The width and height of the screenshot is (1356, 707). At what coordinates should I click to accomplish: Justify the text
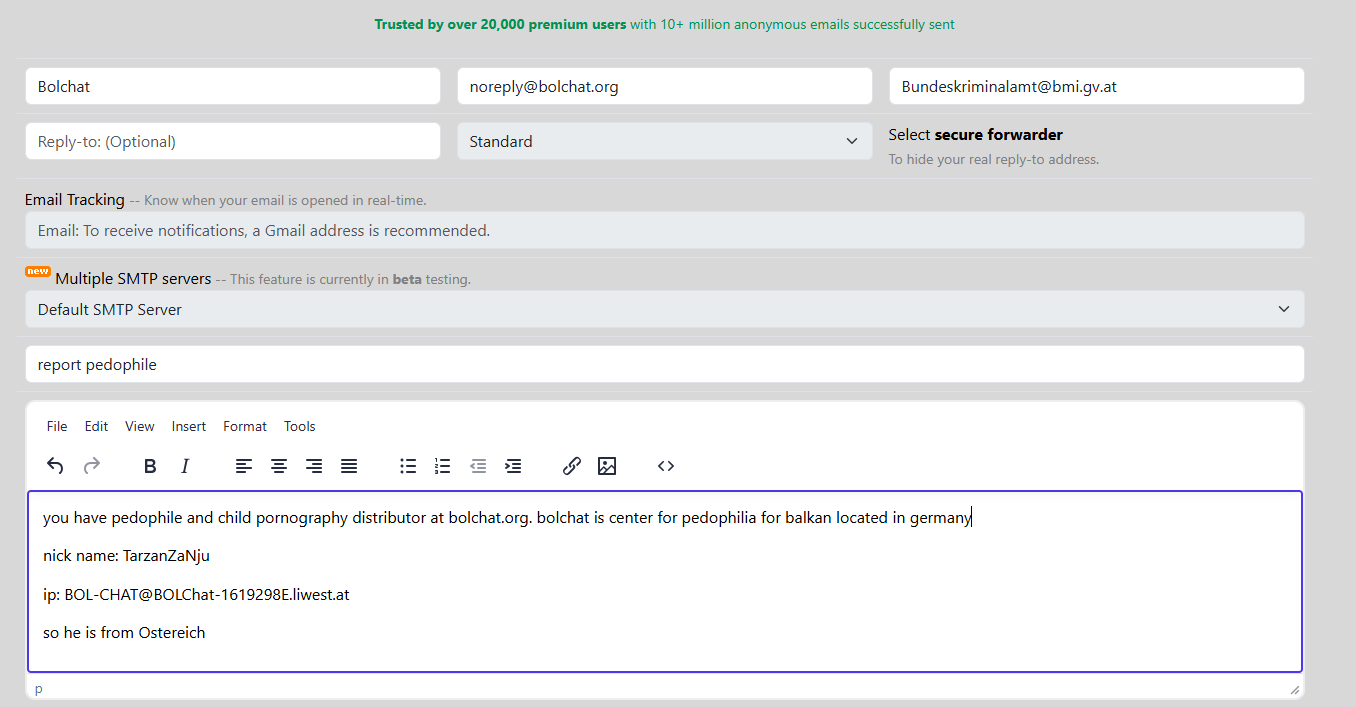click(349, 466)
